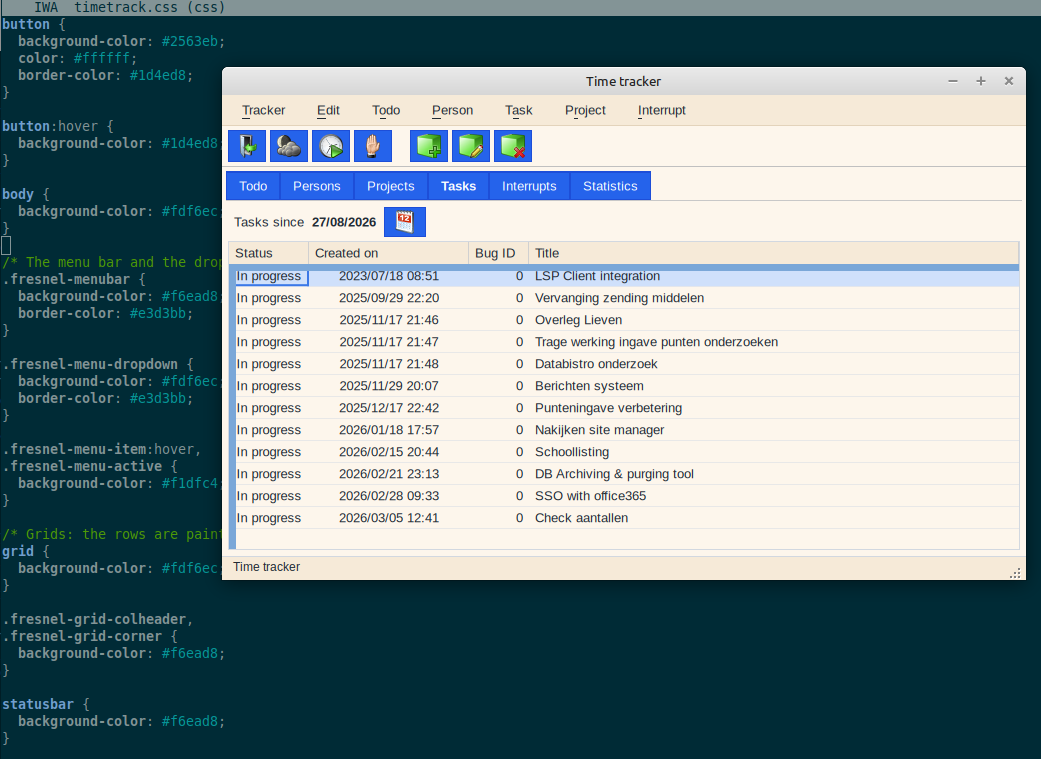Select the SSO with office365 task
Image resolution: width=1041 pixels, height=759 pixels.
tap(627, 495)
